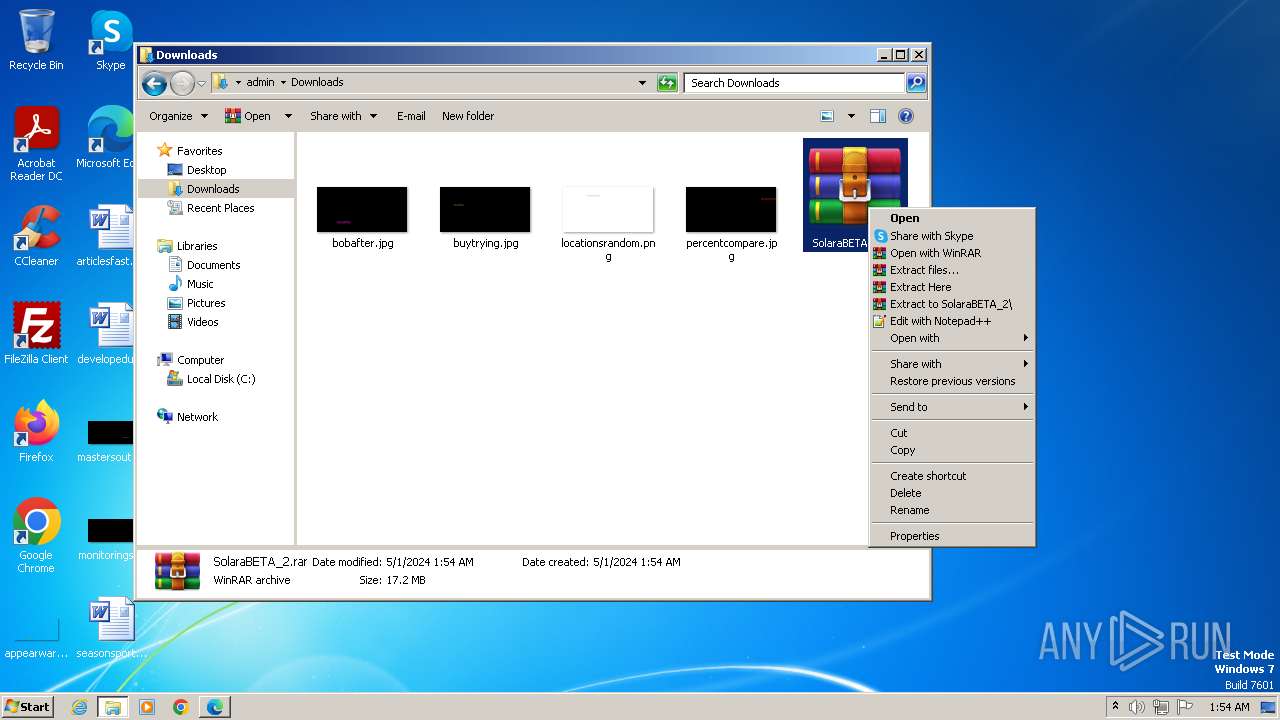Open Microsoft Edge taskbar icon
The width and height of the screenshot is (1280, 720).
[x=215, y=707]
